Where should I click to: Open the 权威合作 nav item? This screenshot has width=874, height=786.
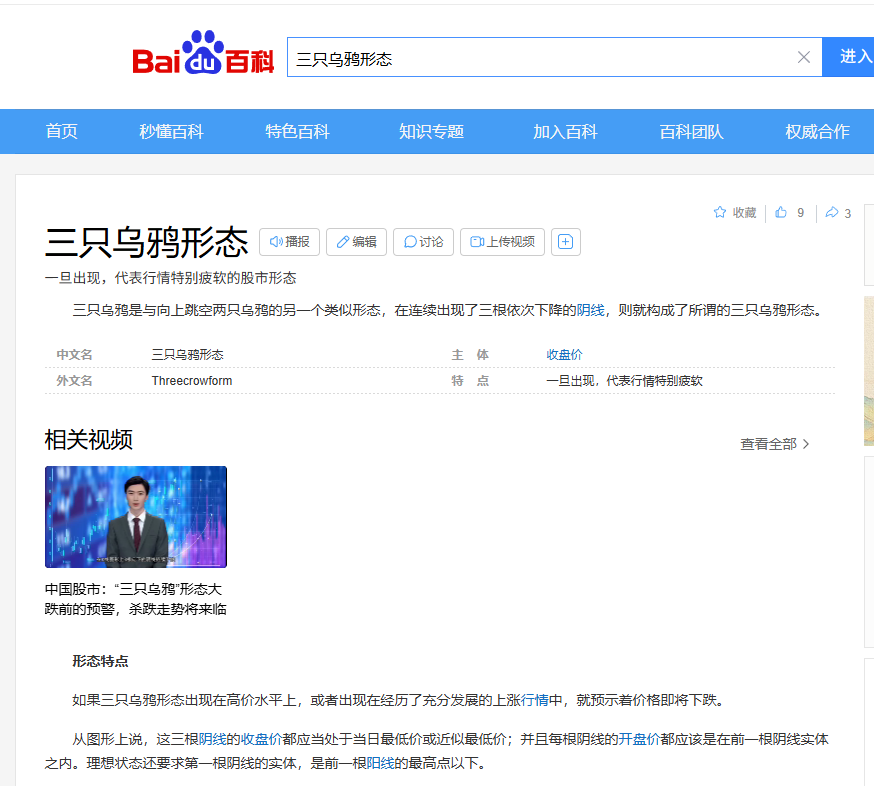[x=817, y=132]
